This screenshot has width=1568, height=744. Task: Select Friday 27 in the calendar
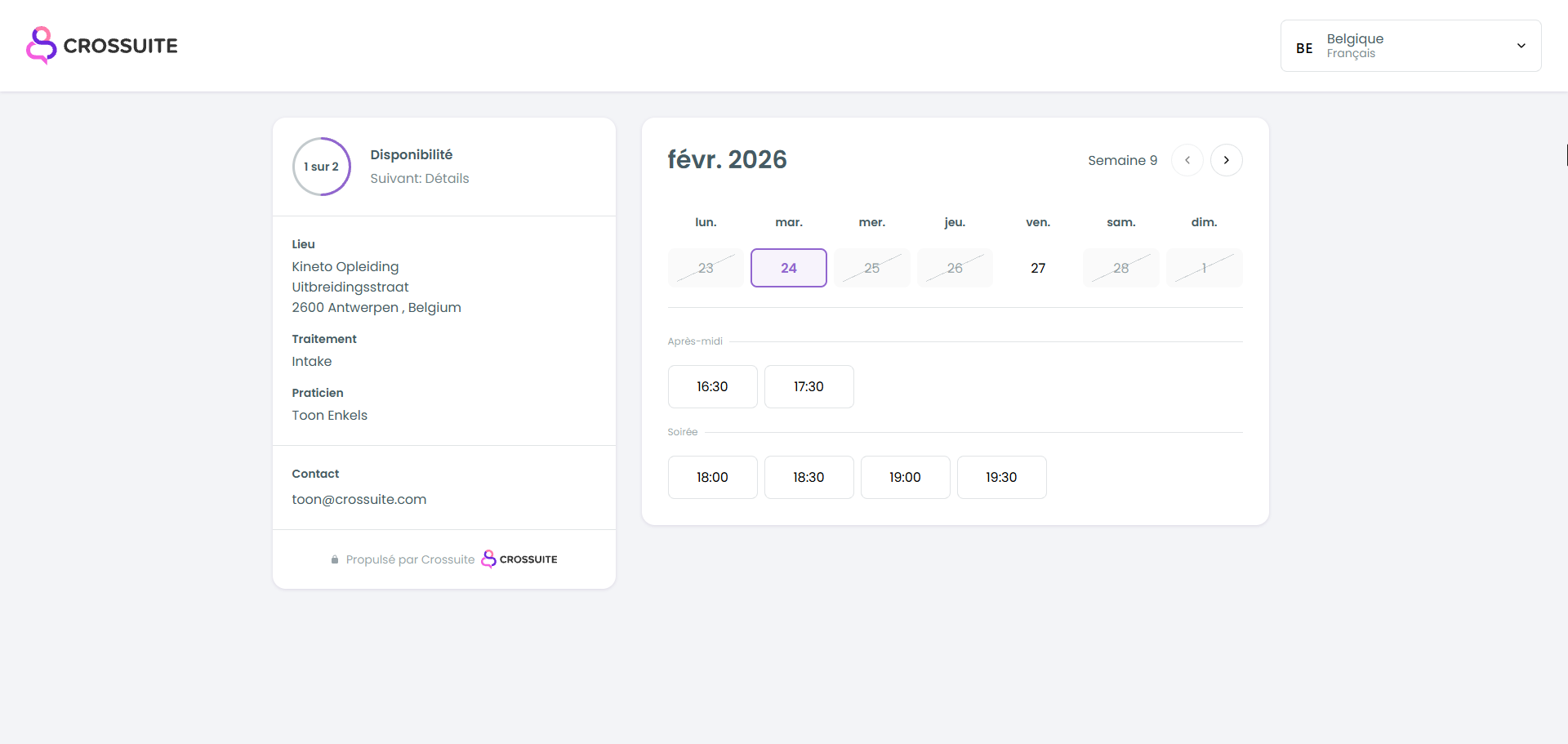pos(1038,268)
